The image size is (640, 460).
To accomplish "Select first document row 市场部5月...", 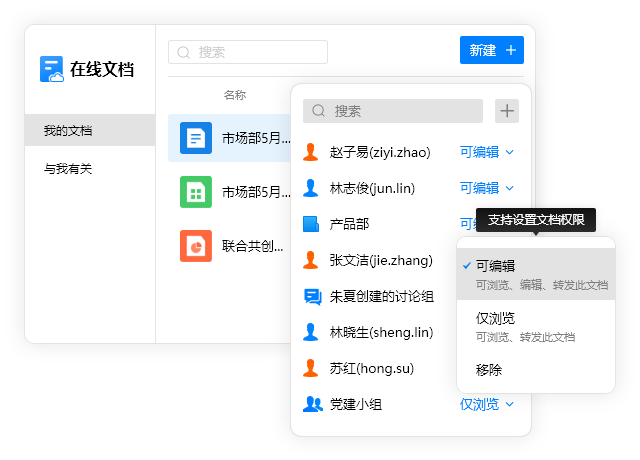I will pos(229,138).
